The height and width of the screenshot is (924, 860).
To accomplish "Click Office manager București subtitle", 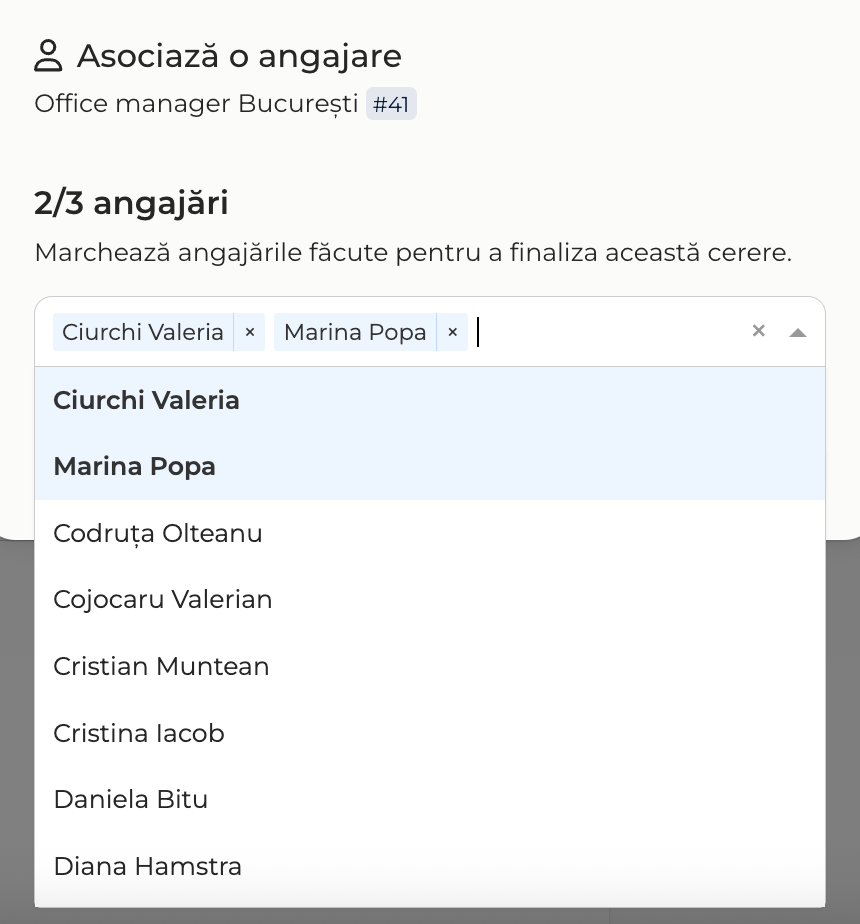I will (196, 104).
